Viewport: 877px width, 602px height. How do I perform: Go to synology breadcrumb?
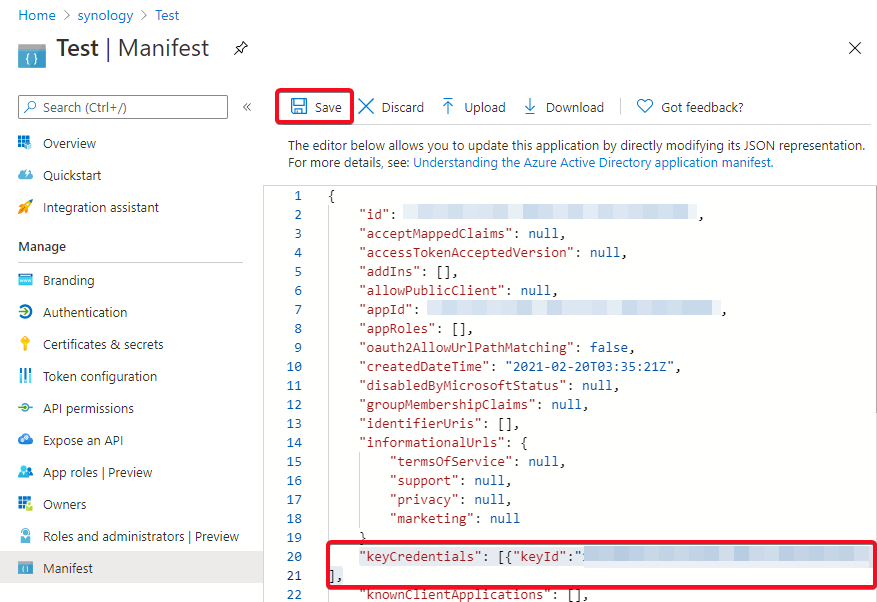tap(105, 15)
